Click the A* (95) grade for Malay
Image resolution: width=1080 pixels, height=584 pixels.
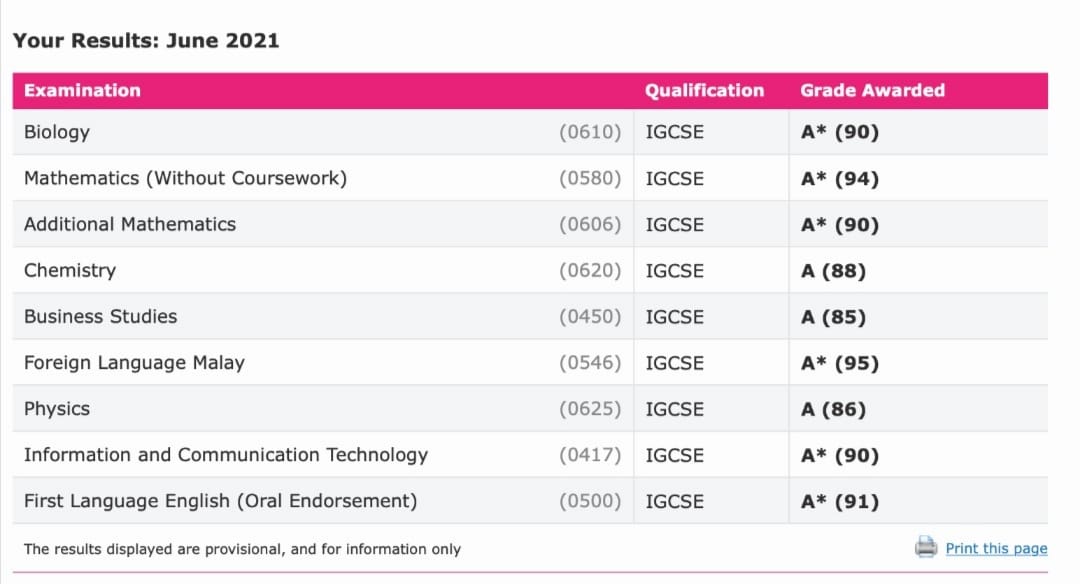[840, 363]
